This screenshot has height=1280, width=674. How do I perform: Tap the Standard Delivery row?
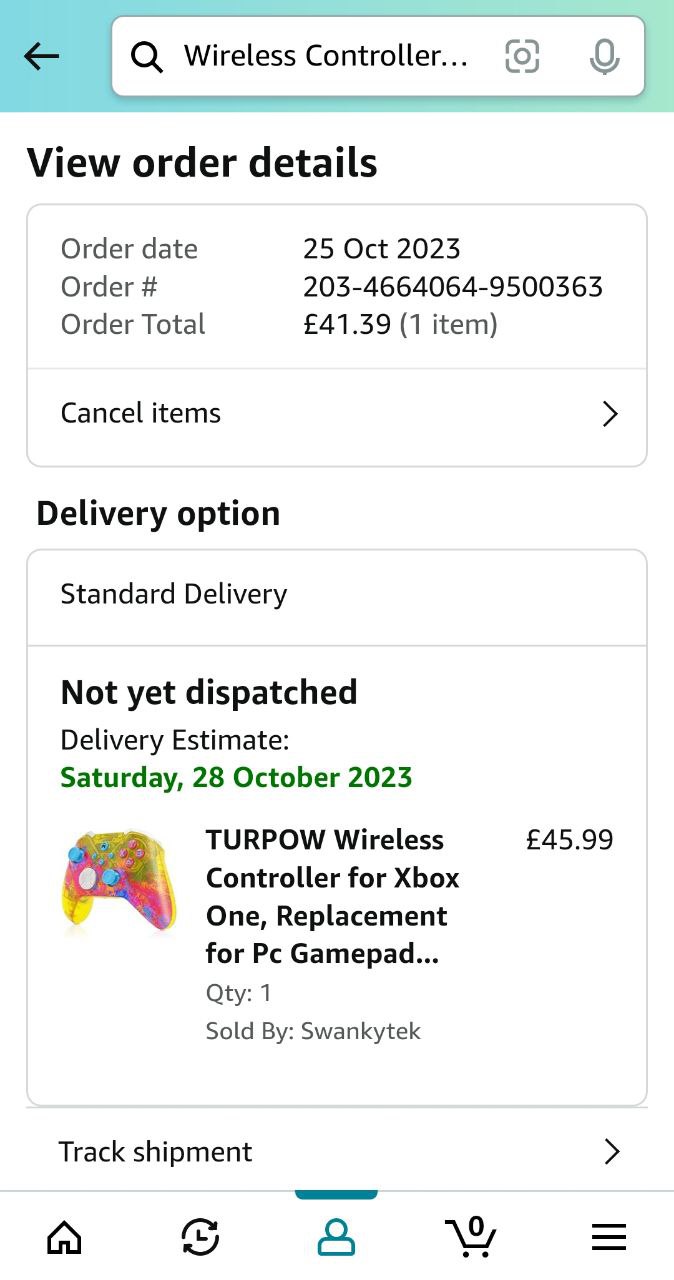point(336,595)
